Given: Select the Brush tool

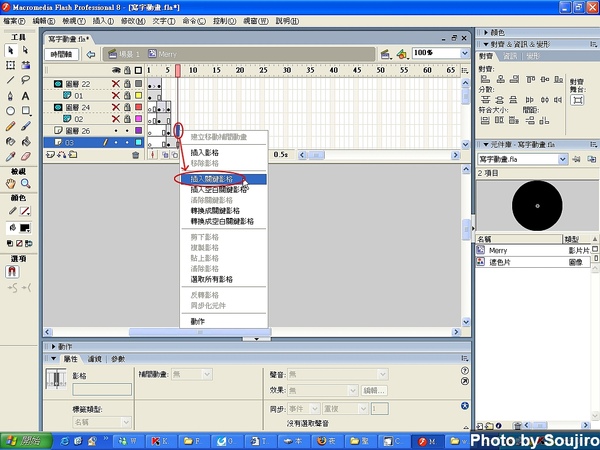Looking at the screenshot, I should point(26,126).
